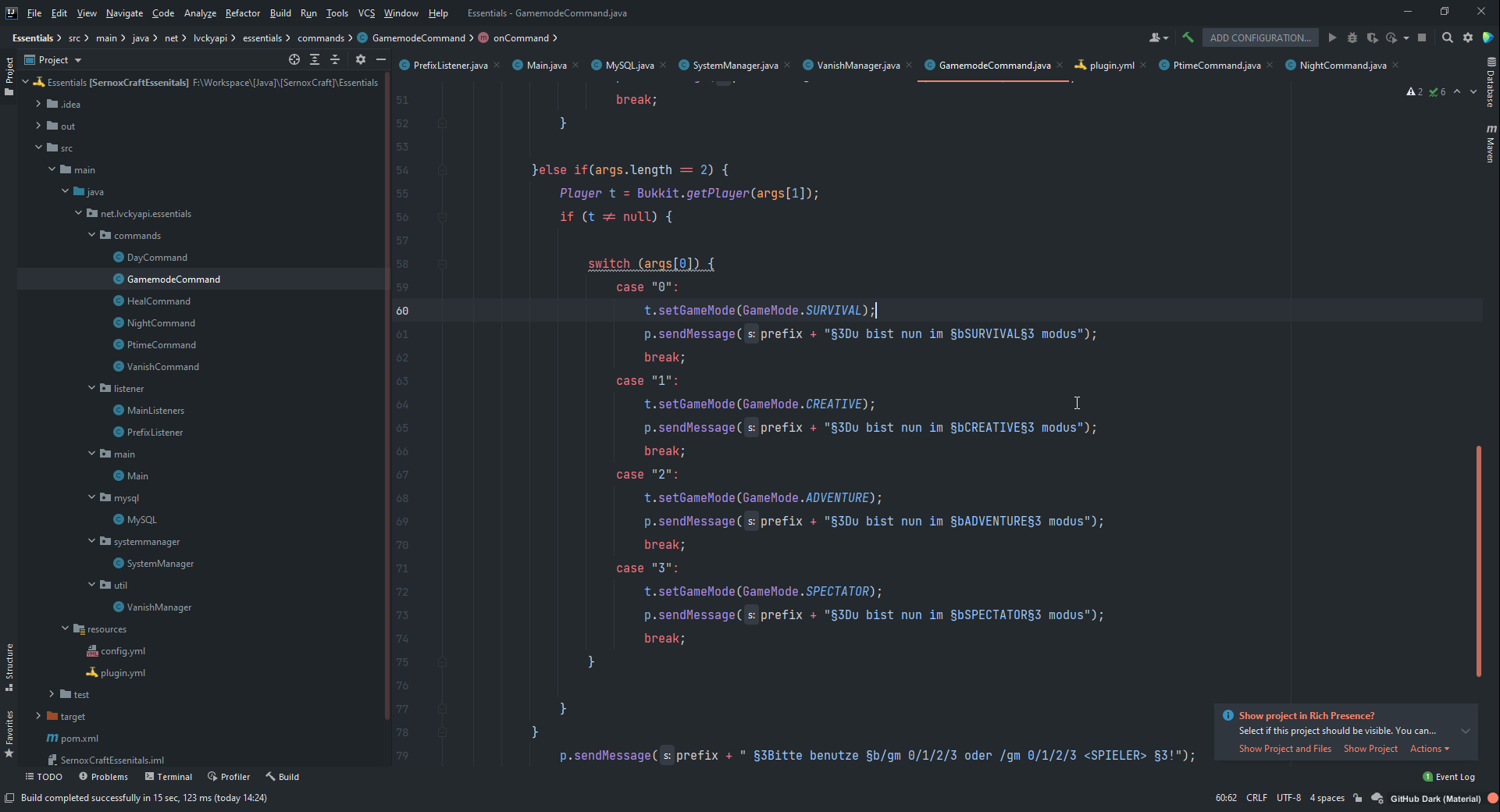This screenshot has width=1500, height=812.
Task: Click Show Project and Files link
Action: click(x=1284, y=749)
